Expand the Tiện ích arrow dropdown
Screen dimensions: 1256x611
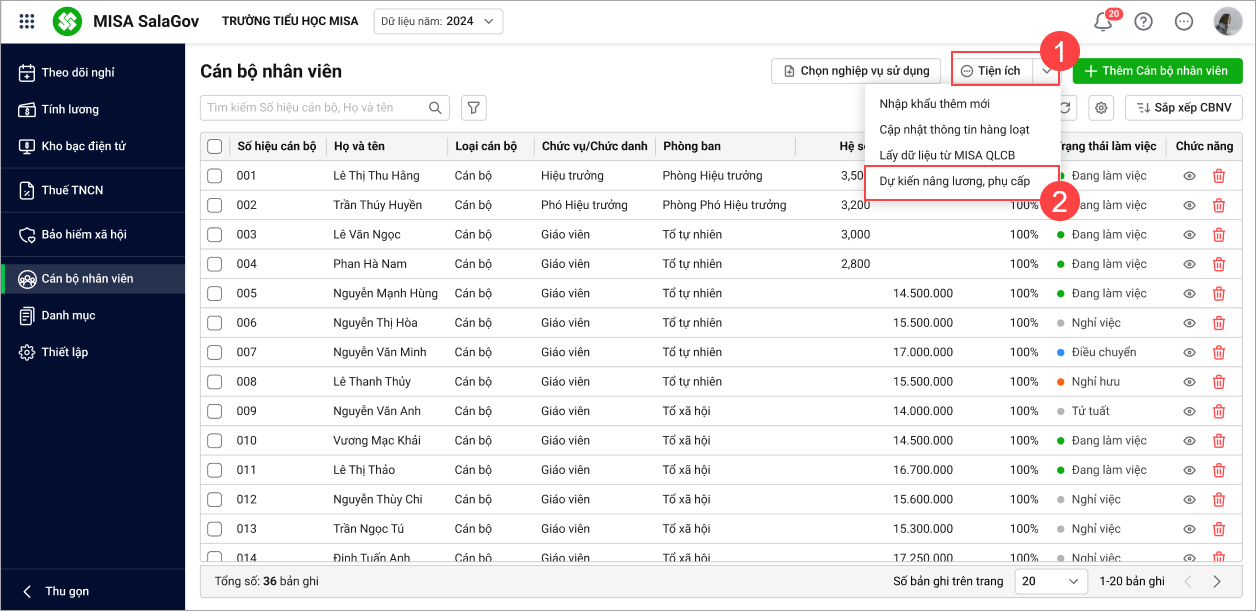tap(1046, 71)
